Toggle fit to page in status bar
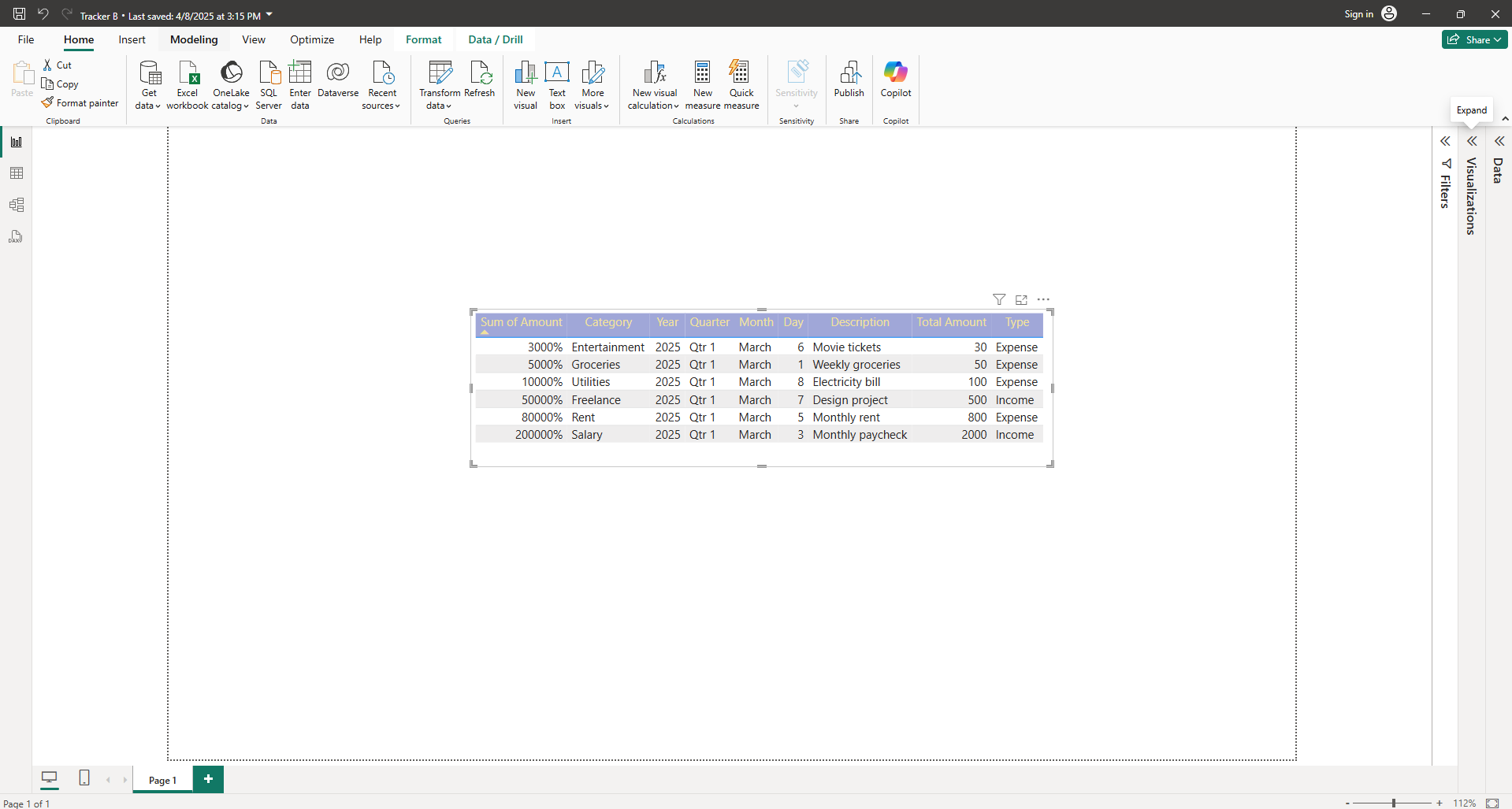 1492,803
